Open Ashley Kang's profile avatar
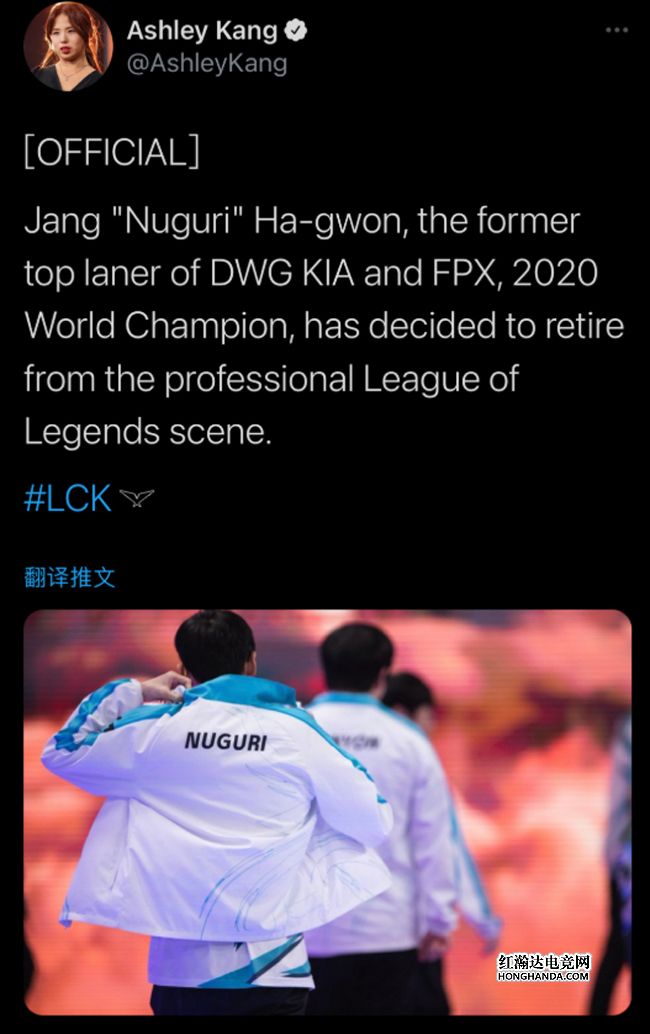 69,46
